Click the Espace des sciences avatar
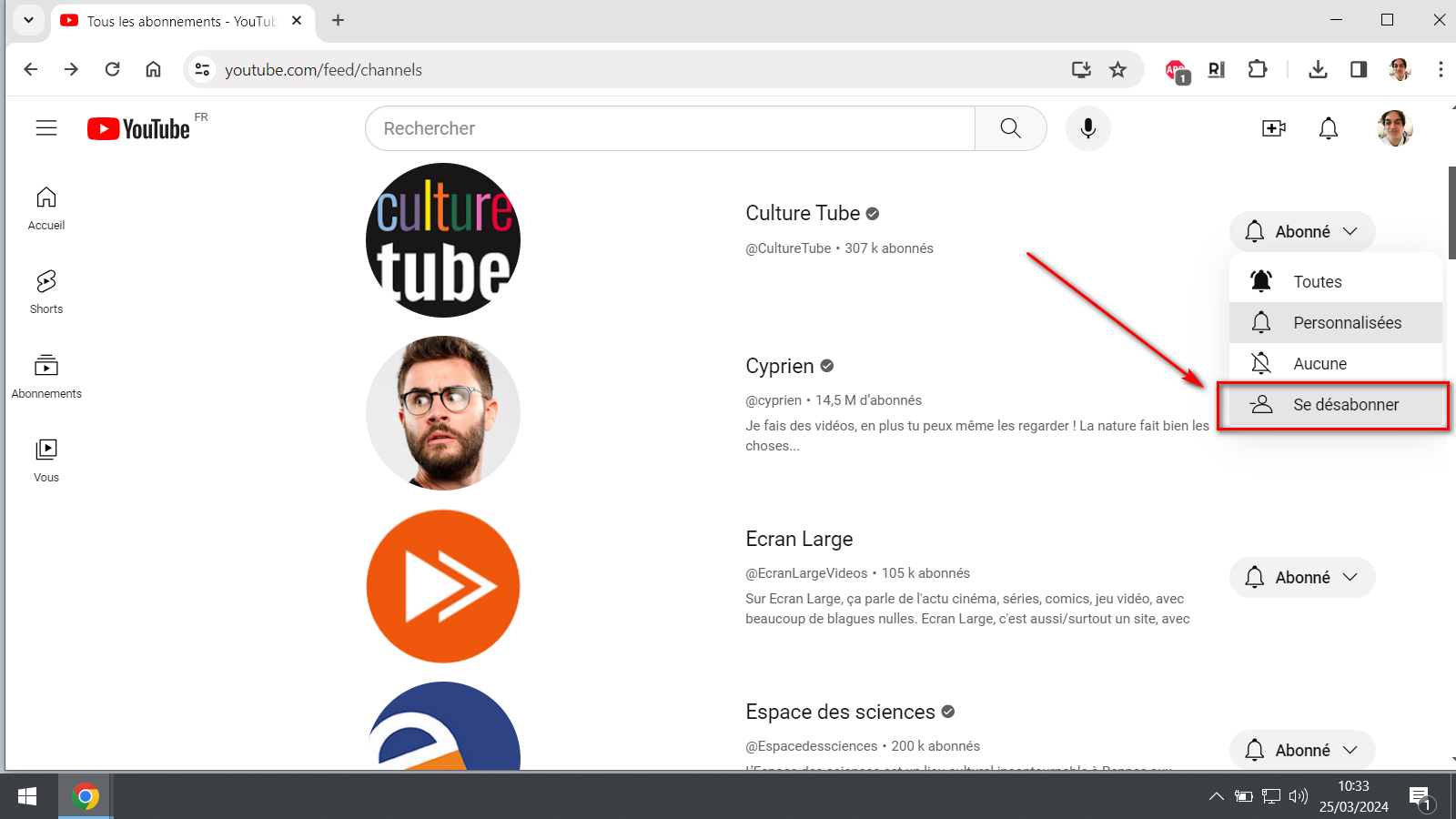 [x=443, y=726]
